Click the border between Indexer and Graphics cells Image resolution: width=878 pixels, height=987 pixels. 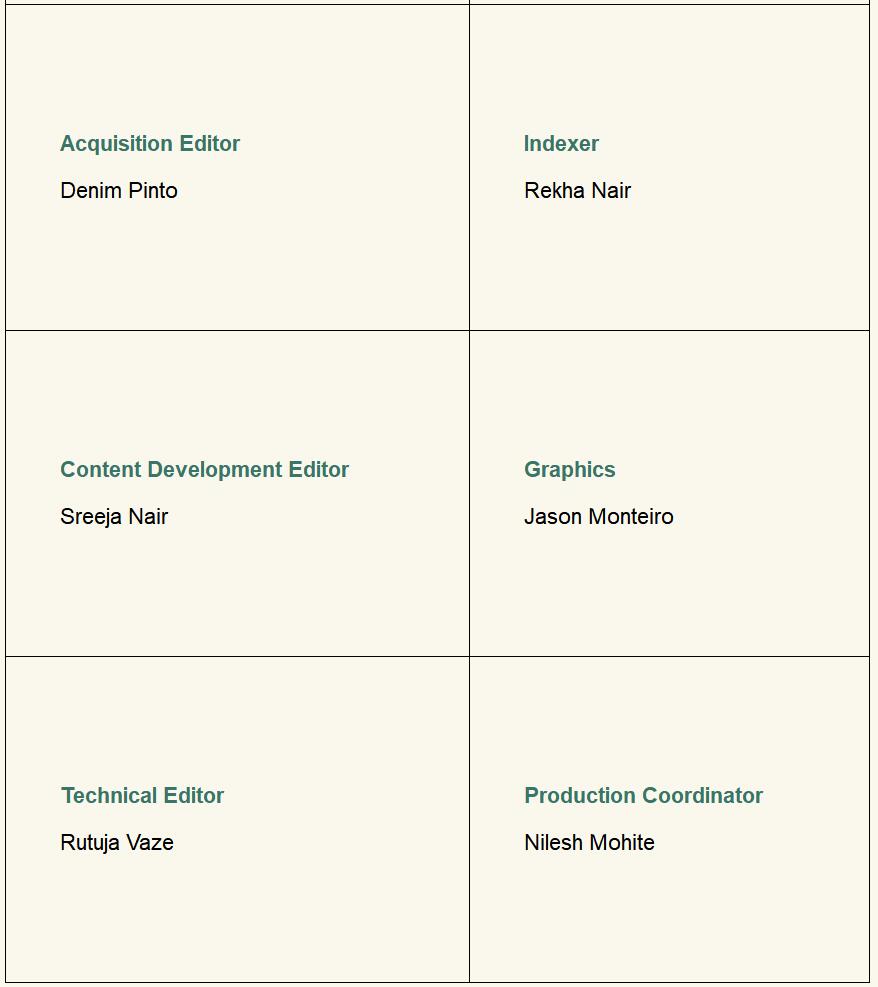tap(668, 330)
